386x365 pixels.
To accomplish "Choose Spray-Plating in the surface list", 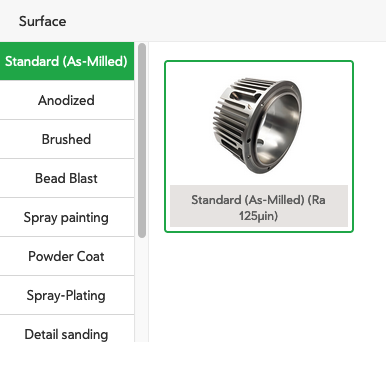I will click(x=67, y=295).
